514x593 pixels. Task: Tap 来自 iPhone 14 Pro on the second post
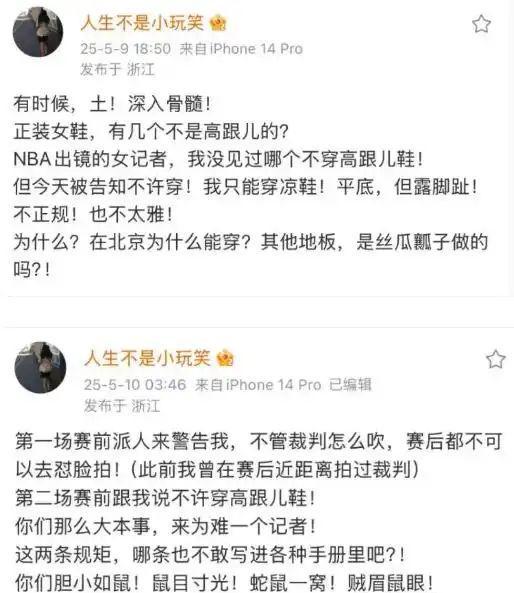click(x=258, y=385)
